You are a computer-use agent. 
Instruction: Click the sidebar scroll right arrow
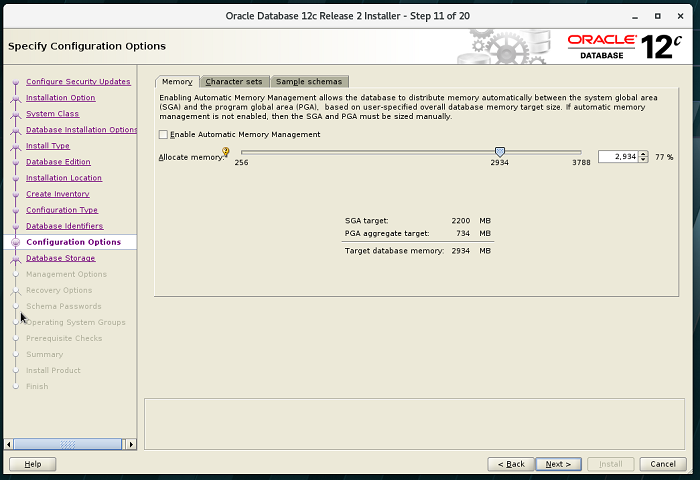click(x=130, y=444)
